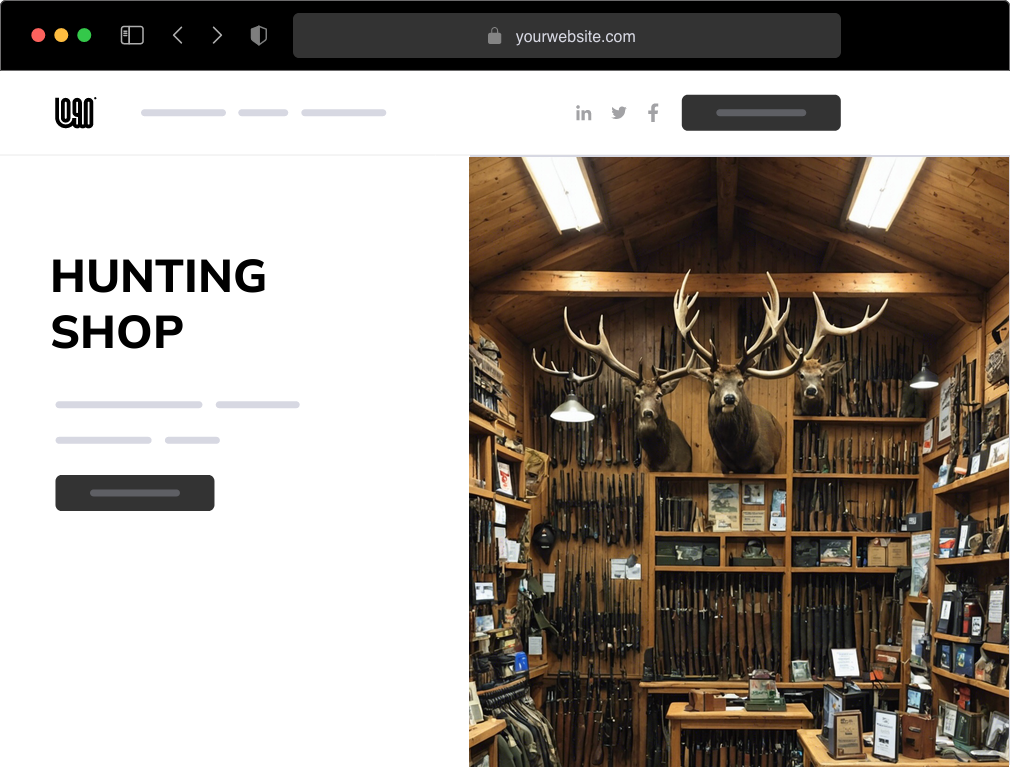Open the first navigation menu item
The width and height of the screenshot is (1010, 767).
[x=183, y=112]
